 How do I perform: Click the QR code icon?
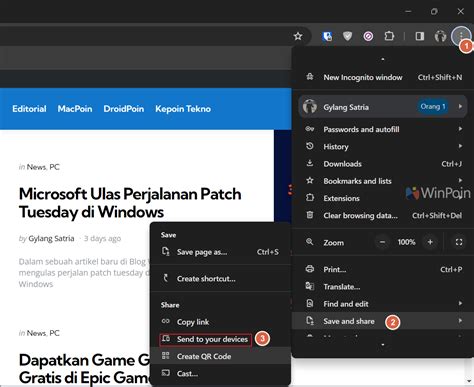point(166,356)
